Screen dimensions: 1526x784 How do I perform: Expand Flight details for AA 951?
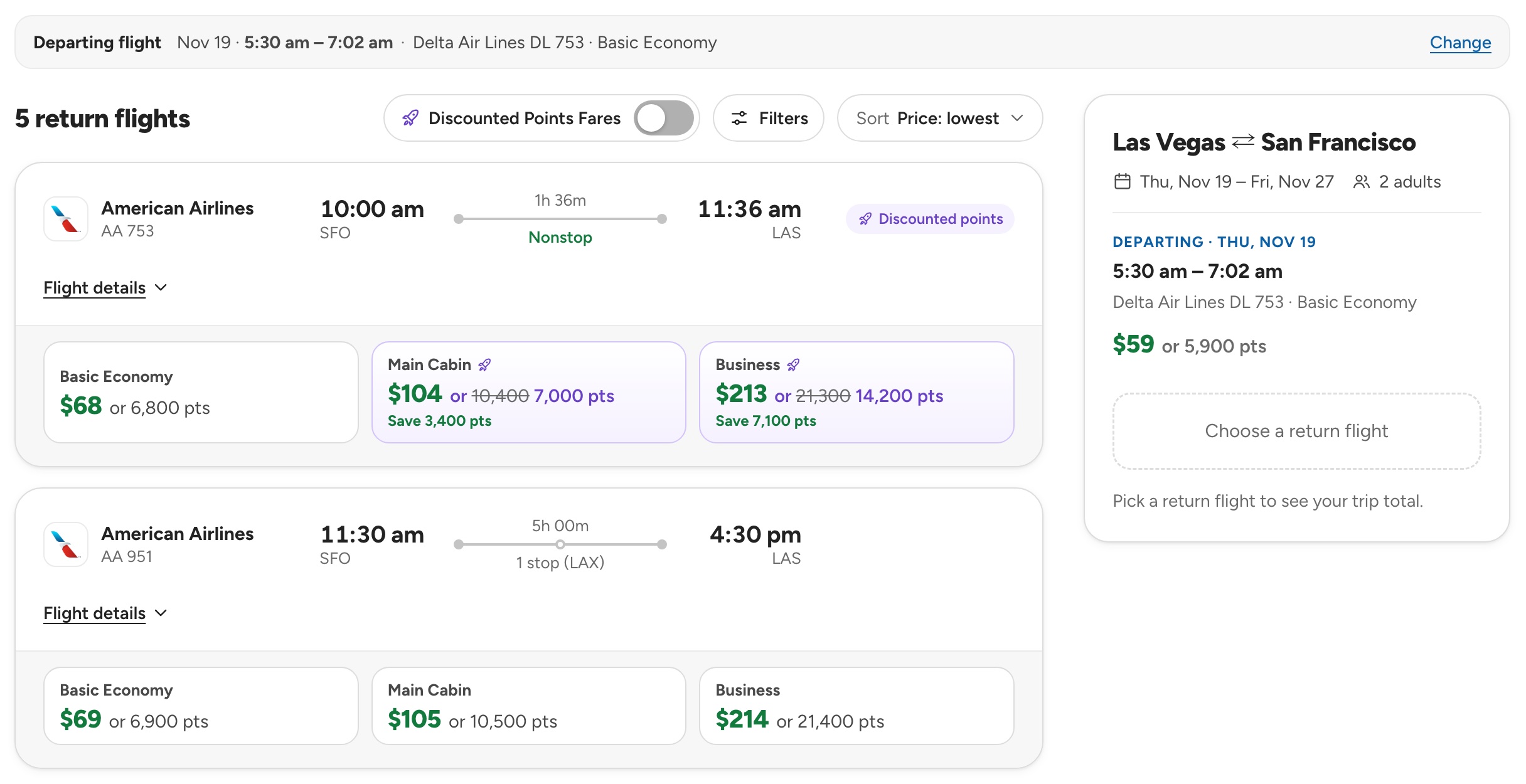[105, 613]
